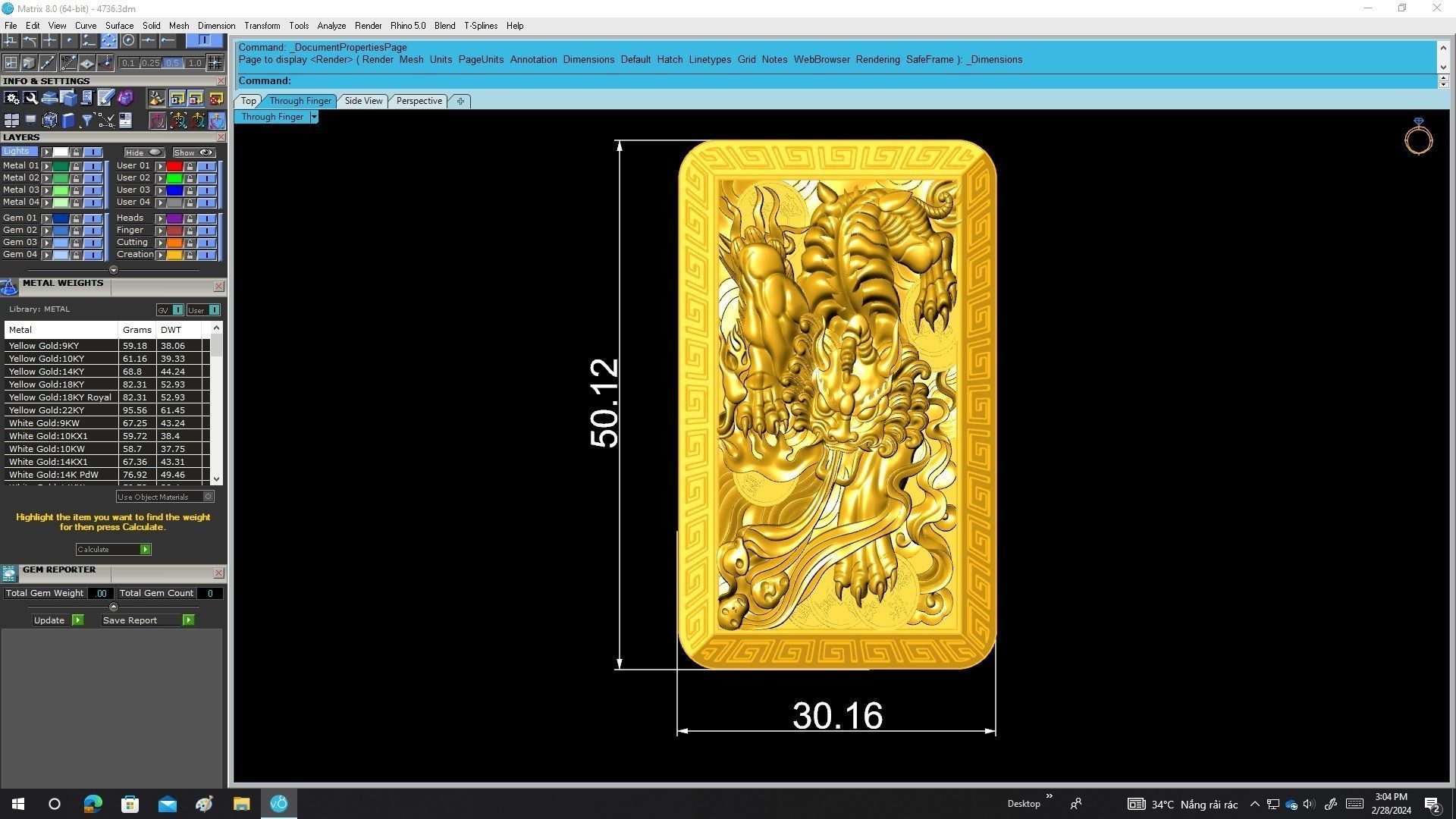Screen dimensions: 1456x819
Task: Click the Gem Reporter panel icon
Action: pos(9,573)
